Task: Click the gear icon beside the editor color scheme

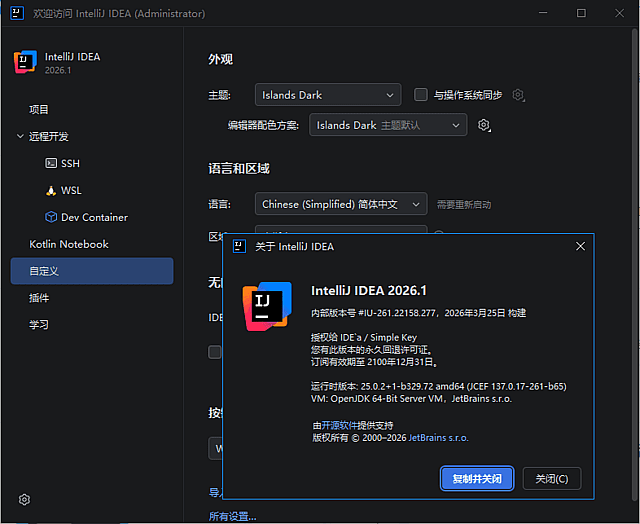Action: (x=484, y=125)
